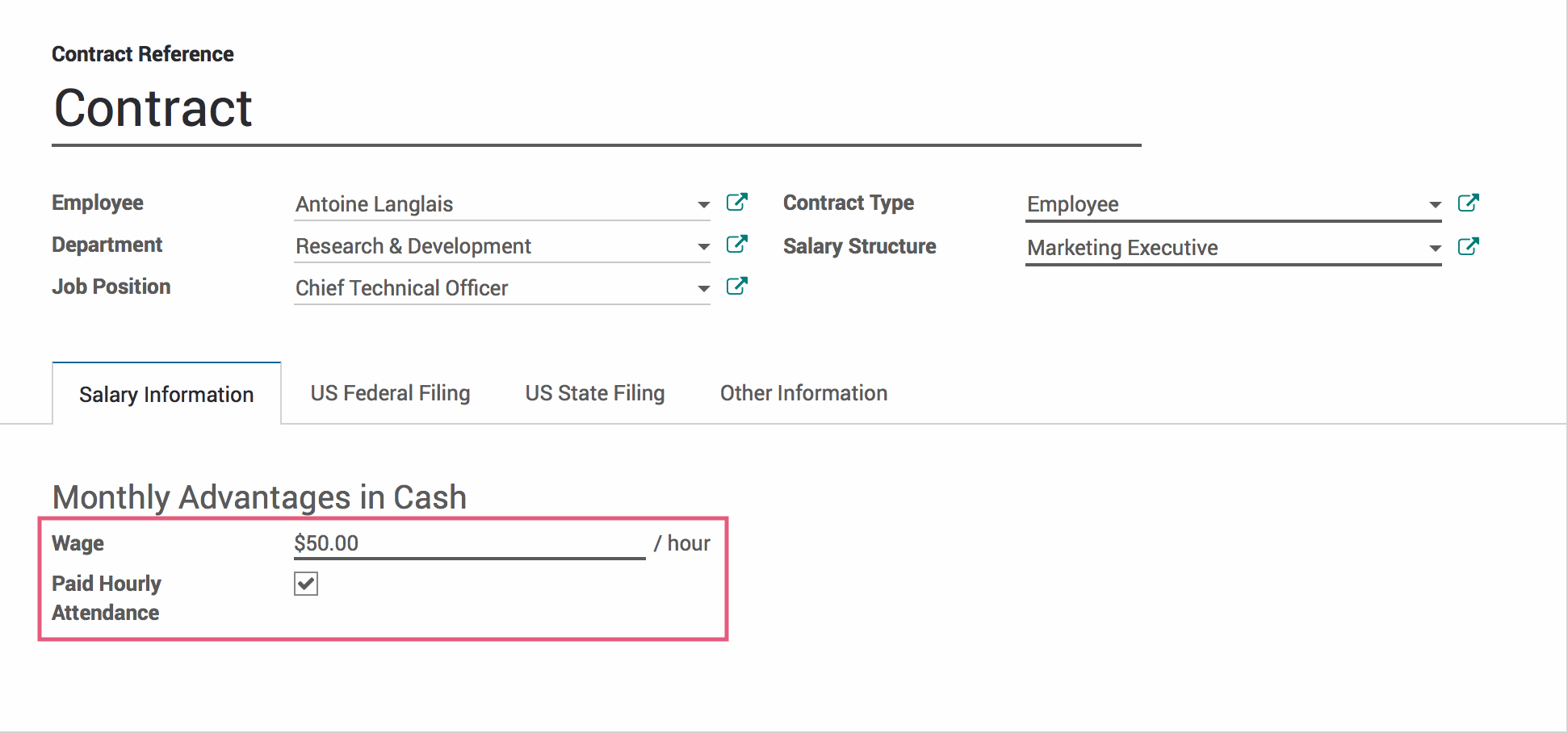Viewport: 1568px width, 733px height.
Task: Switch to the US State Filing tab
Action: 595,393
